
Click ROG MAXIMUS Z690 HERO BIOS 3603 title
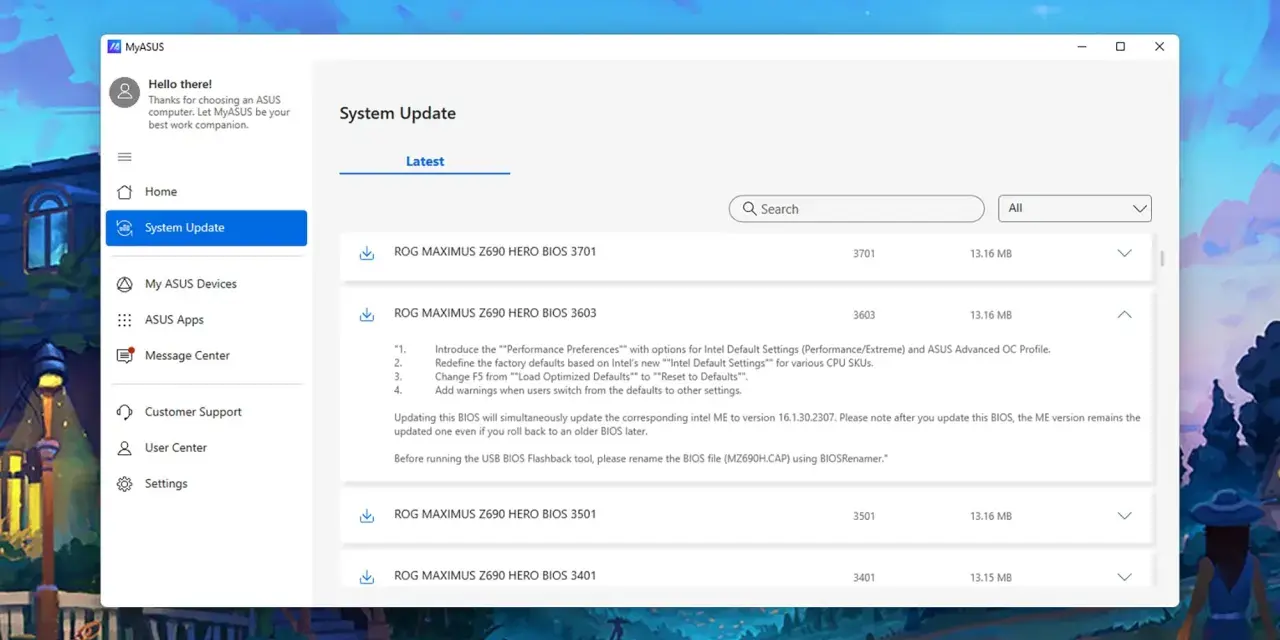tap(495, 313)
